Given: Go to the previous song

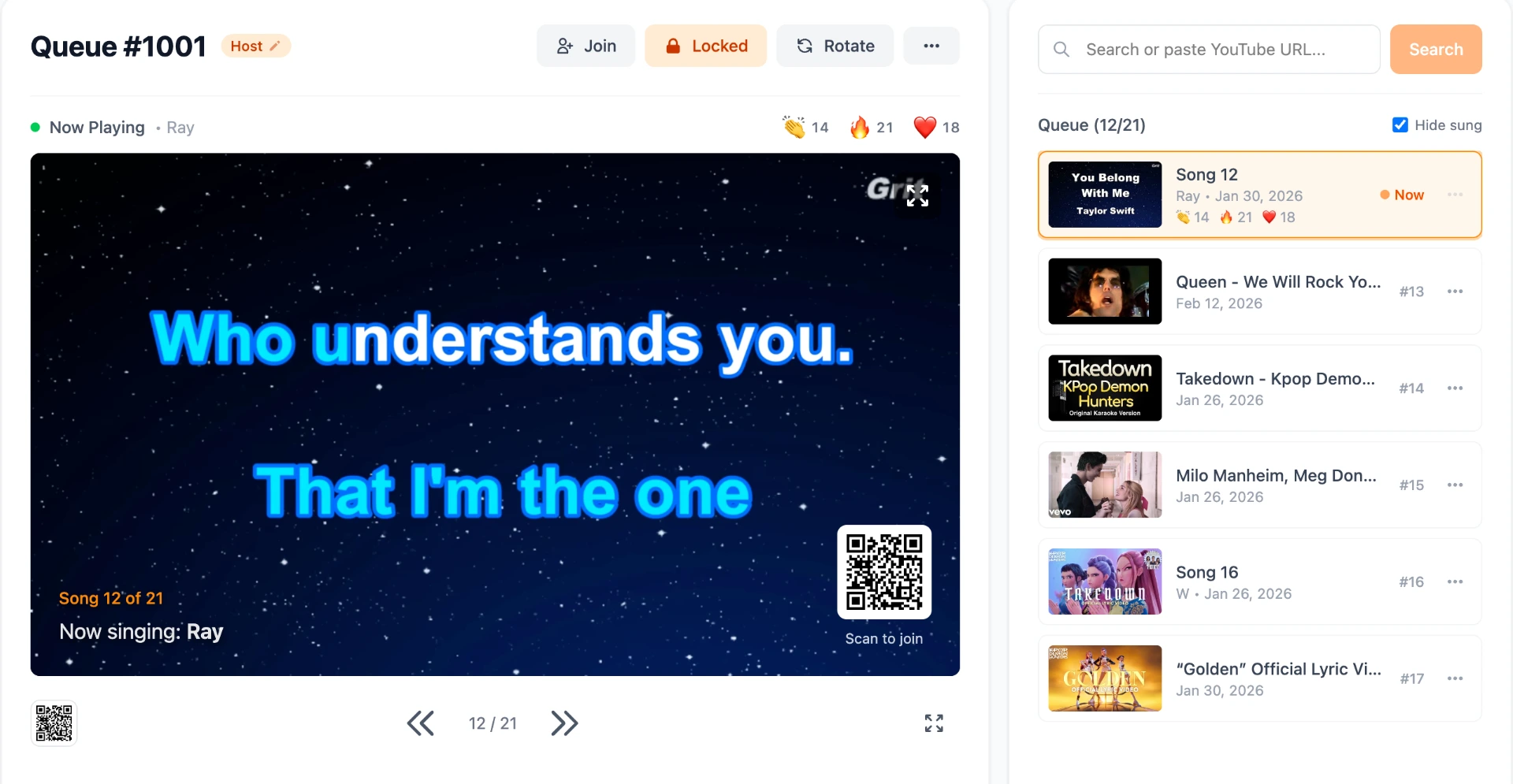Looking at the screenshot, I should tap(420, 723).
